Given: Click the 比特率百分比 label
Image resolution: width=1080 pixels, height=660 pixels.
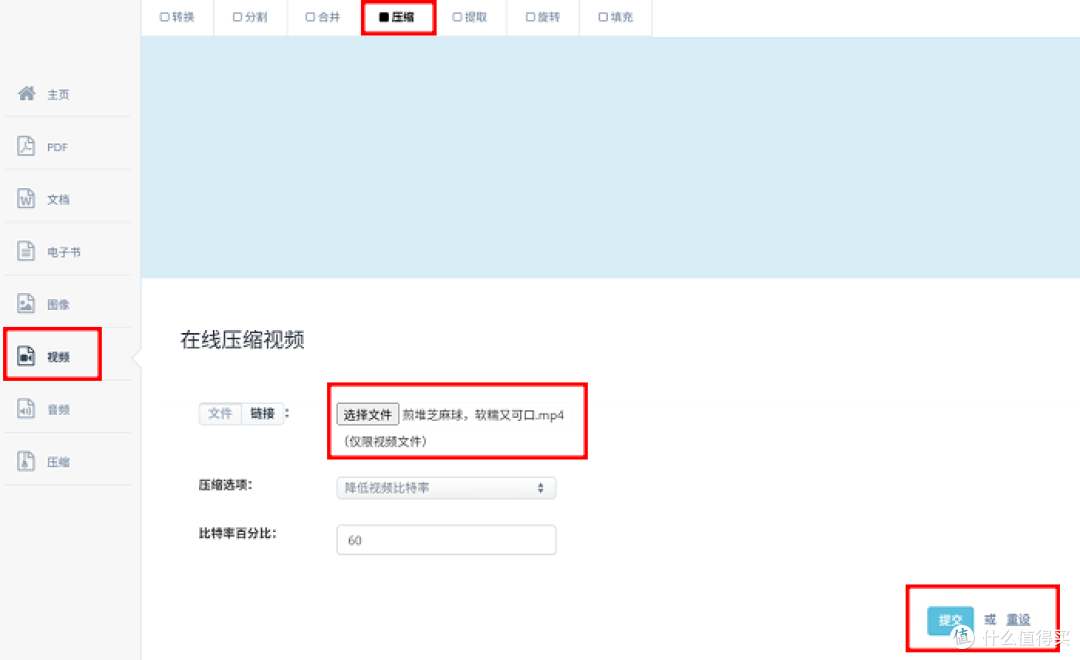Looking at the screenshot, I should pos(238,533).
